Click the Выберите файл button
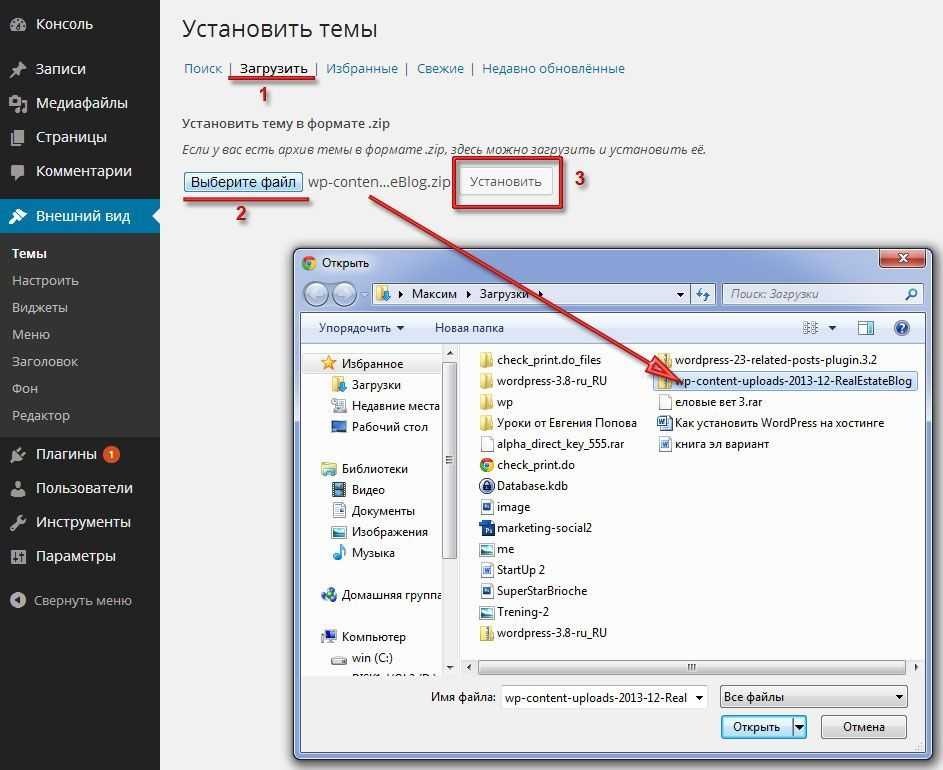 (x=243, y=182)
